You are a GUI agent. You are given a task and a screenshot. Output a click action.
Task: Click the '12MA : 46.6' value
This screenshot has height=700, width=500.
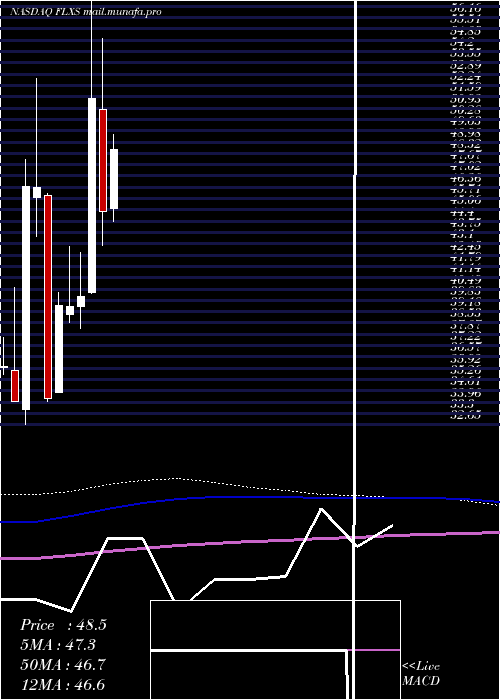[62, 684]
